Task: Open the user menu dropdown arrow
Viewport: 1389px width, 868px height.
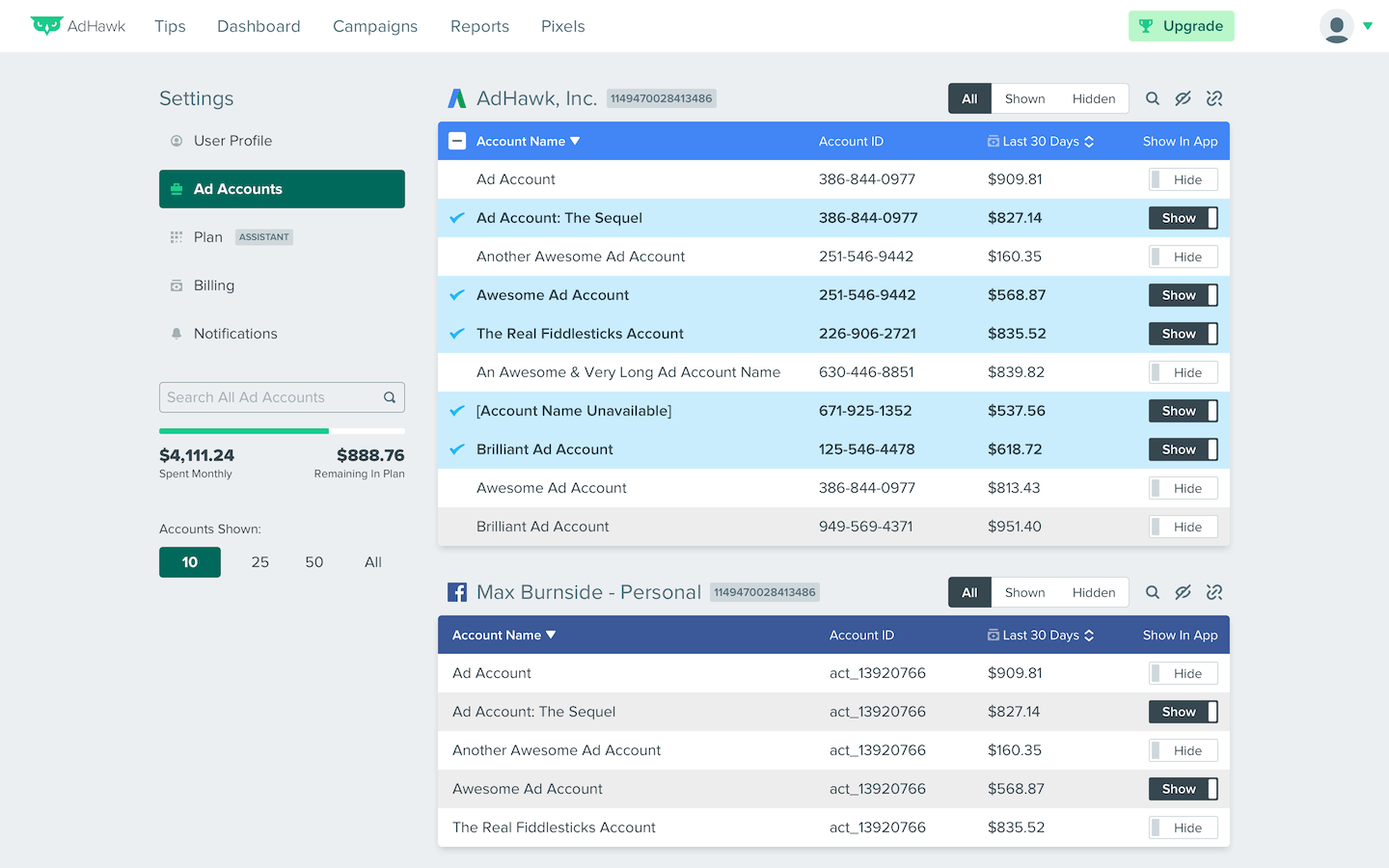Action: tap(1368, 26)
